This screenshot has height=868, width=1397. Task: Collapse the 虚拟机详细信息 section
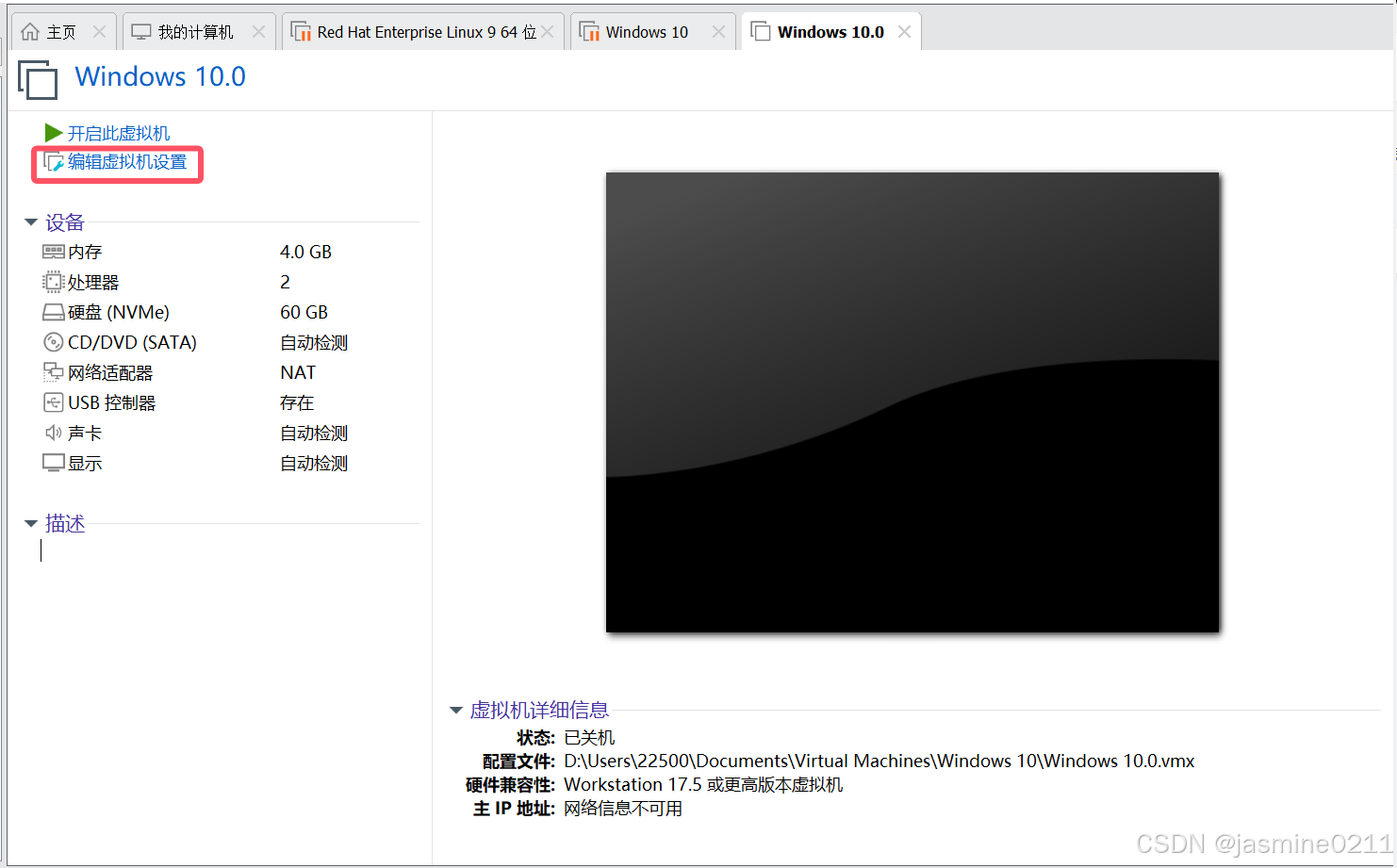[456, 710]
